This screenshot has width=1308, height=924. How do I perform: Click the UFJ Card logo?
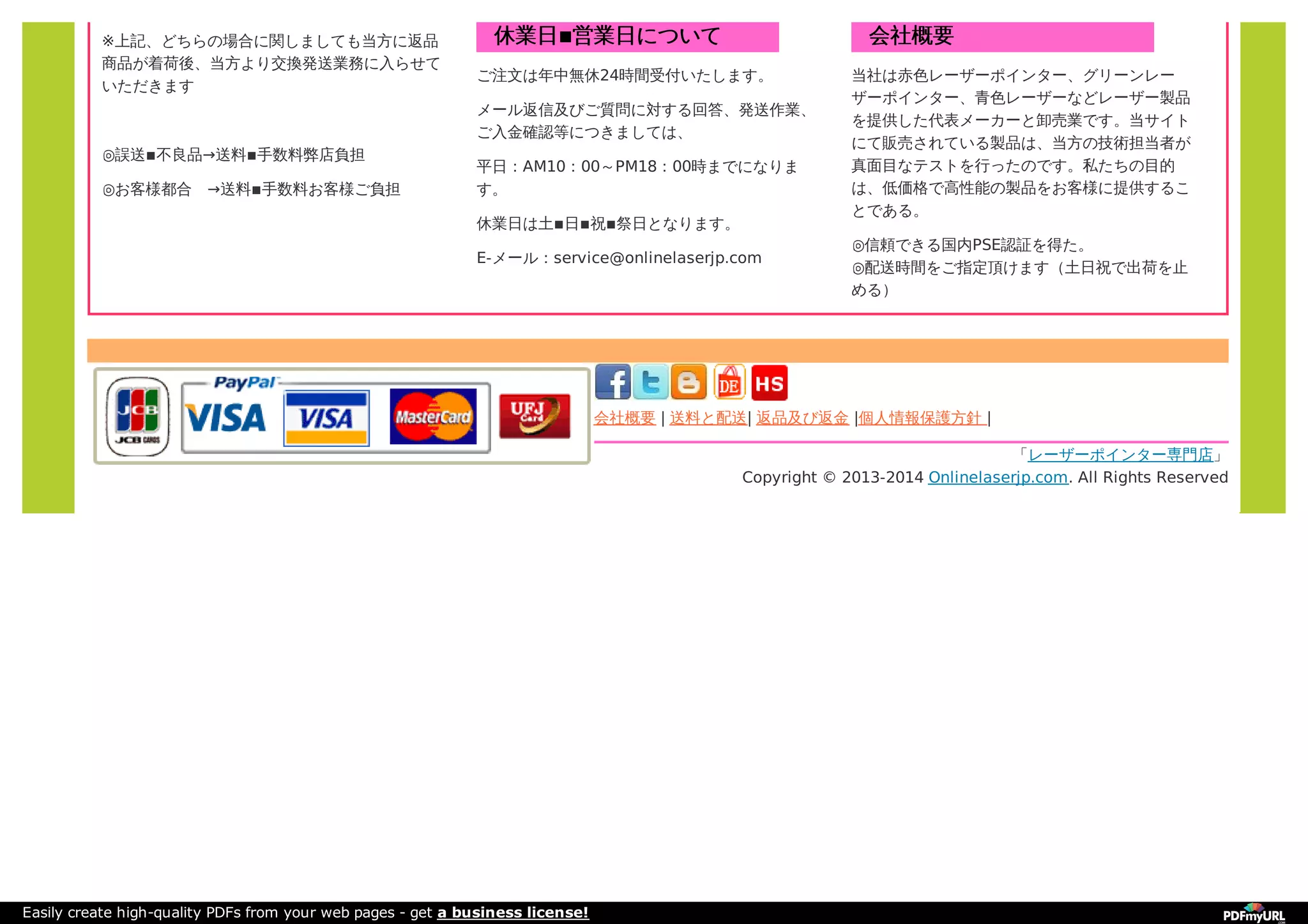[x=535, y=416]
